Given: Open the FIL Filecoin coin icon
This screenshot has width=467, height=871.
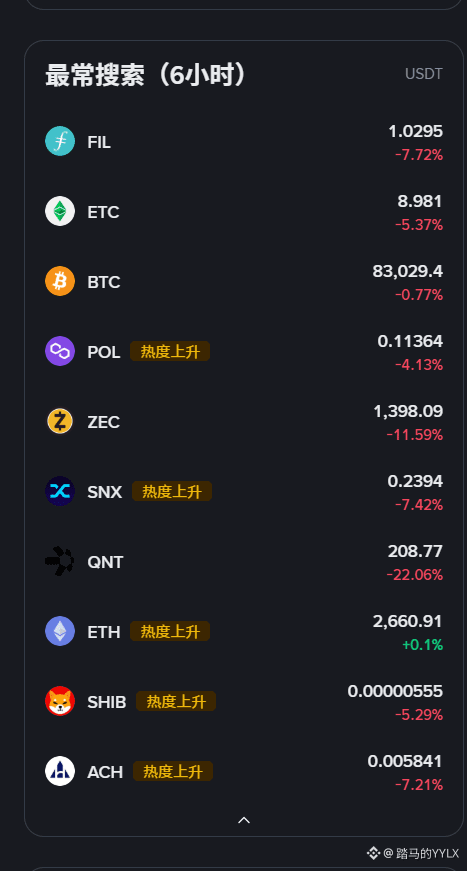Looking at the screenshot, I should [x=60, y=141].
